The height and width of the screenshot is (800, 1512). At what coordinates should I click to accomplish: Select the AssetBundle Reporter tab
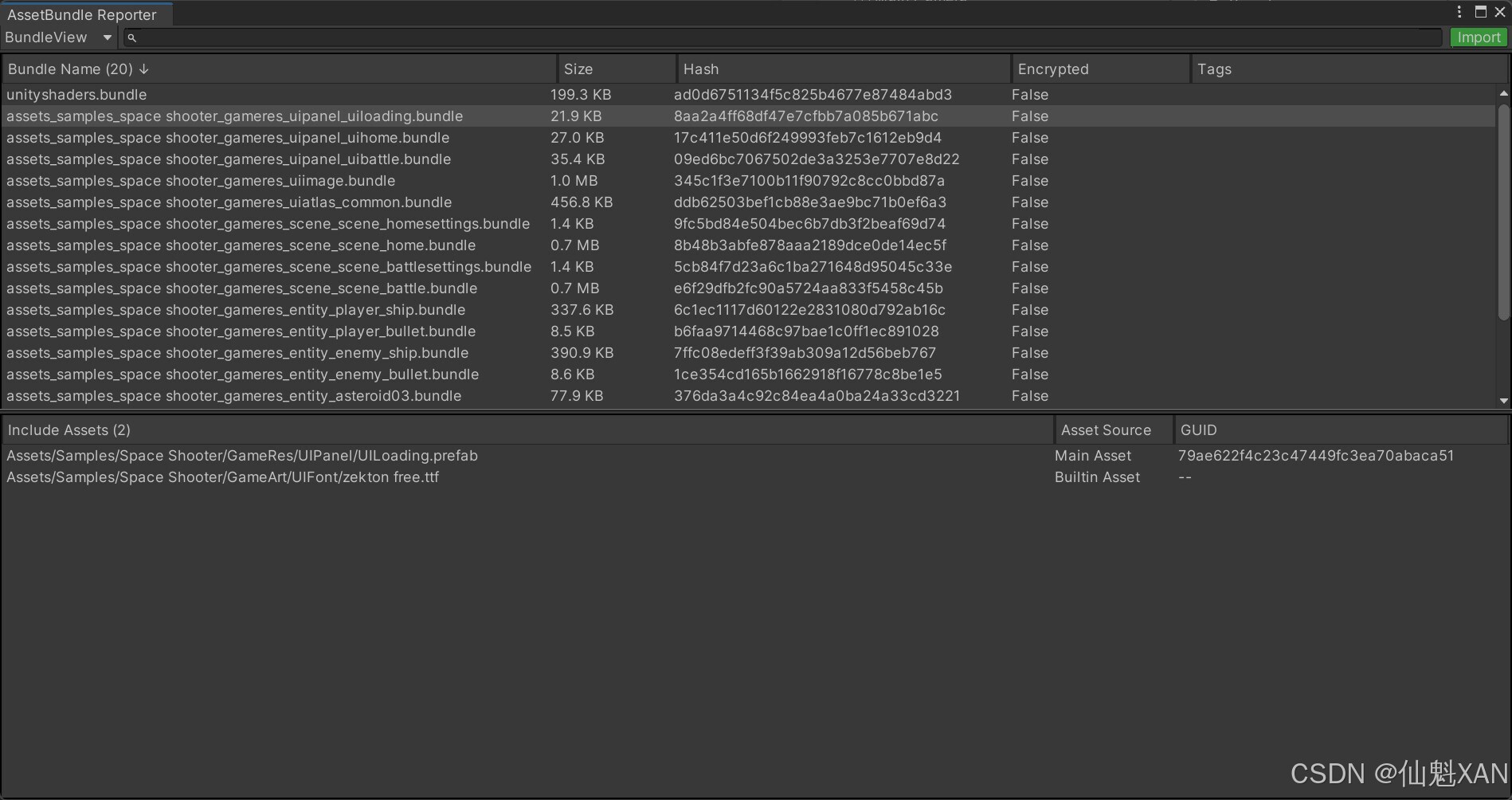82,14
